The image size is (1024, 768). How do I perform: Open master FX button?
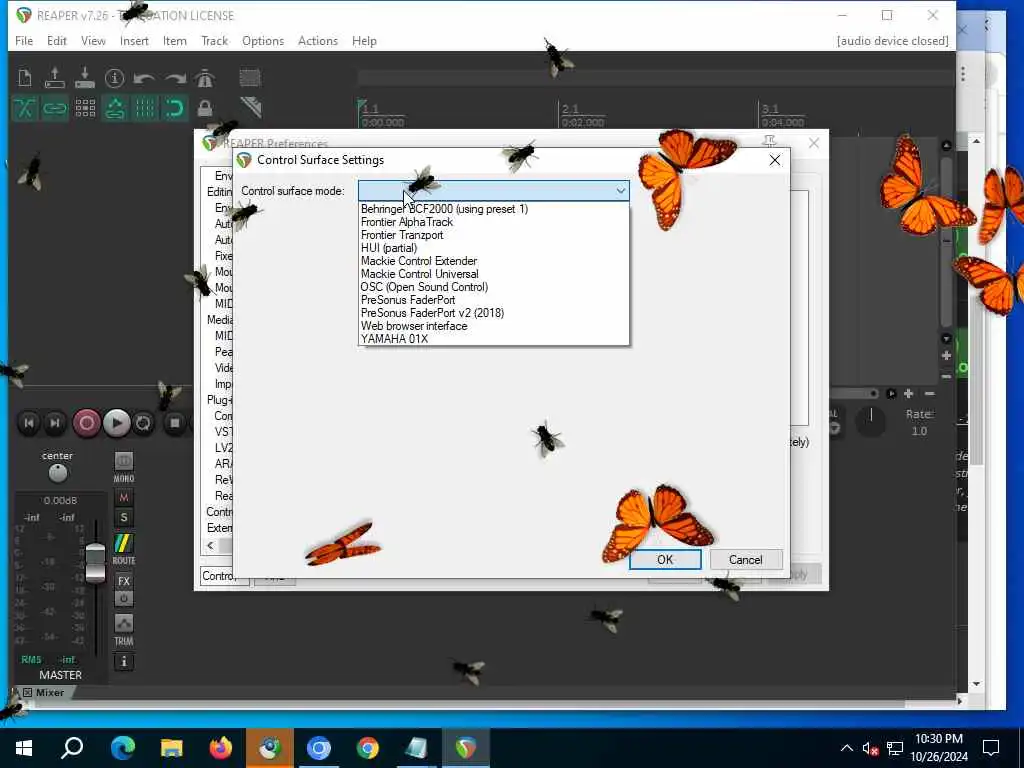coord(123,581)
